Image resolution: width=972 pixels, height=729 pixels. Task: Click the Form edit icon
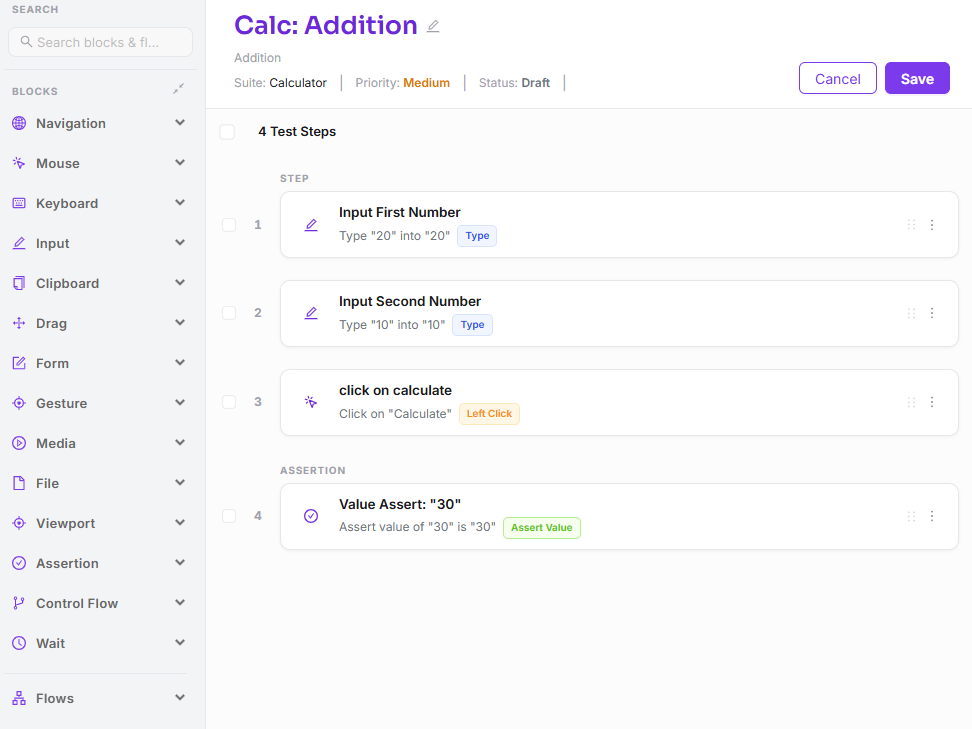[x=19, y=363]
